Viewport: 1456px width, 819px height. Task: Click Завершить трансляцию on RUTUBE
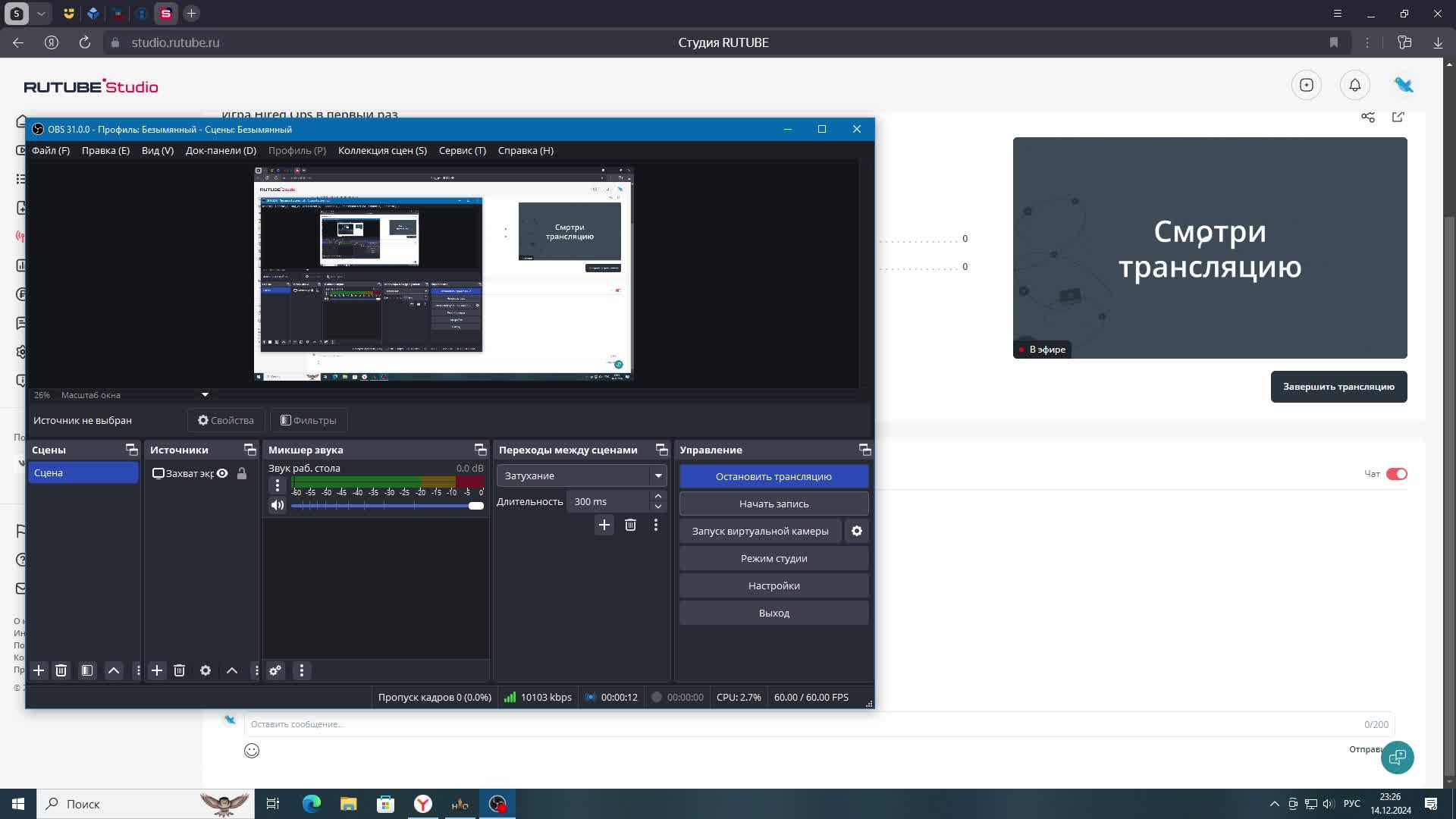click(x=1338, y=387)
